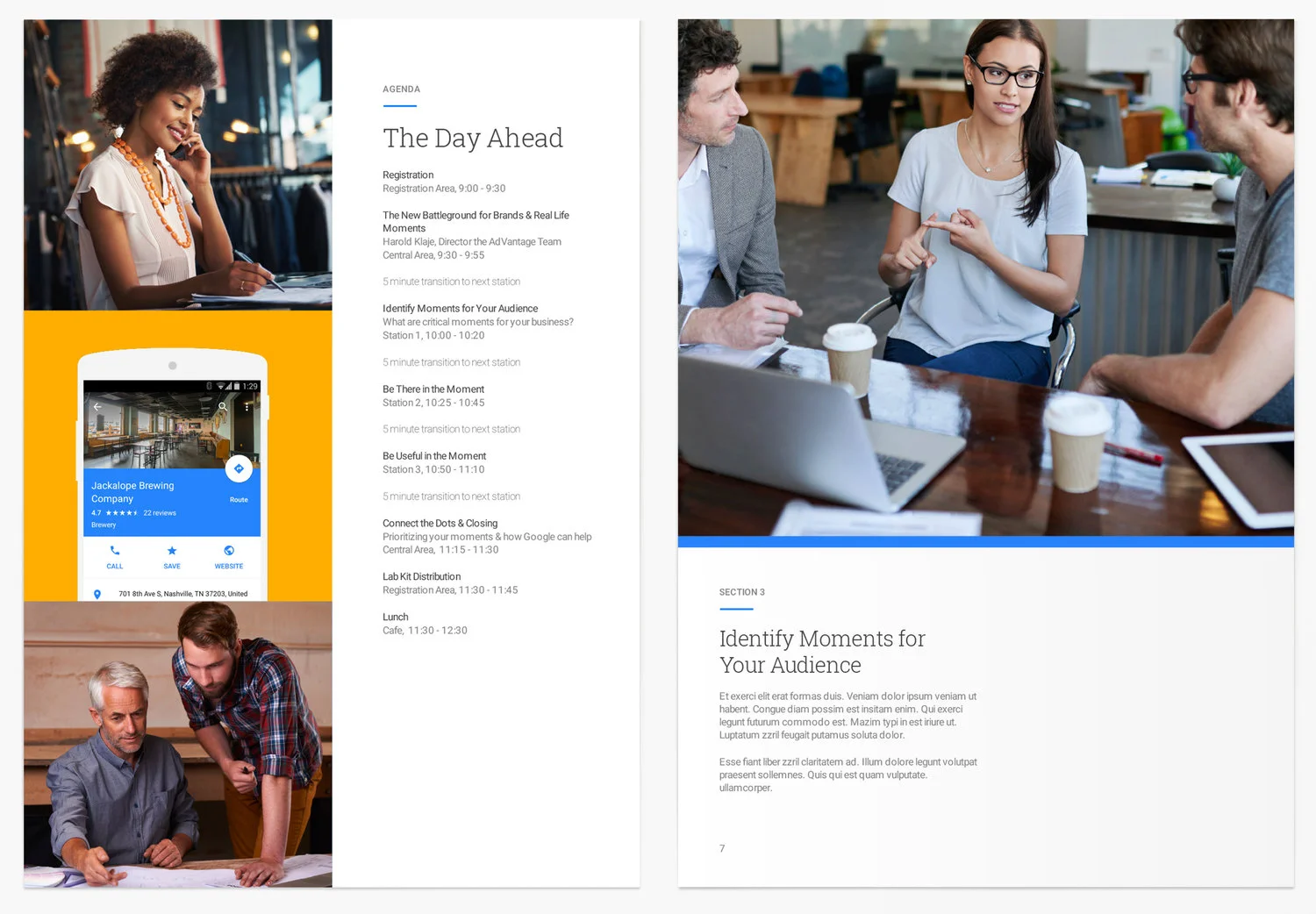This screenshot has height=914, width=1316.
Task: Click the "The Day Ahead" heading
Action: coord(473,139)
